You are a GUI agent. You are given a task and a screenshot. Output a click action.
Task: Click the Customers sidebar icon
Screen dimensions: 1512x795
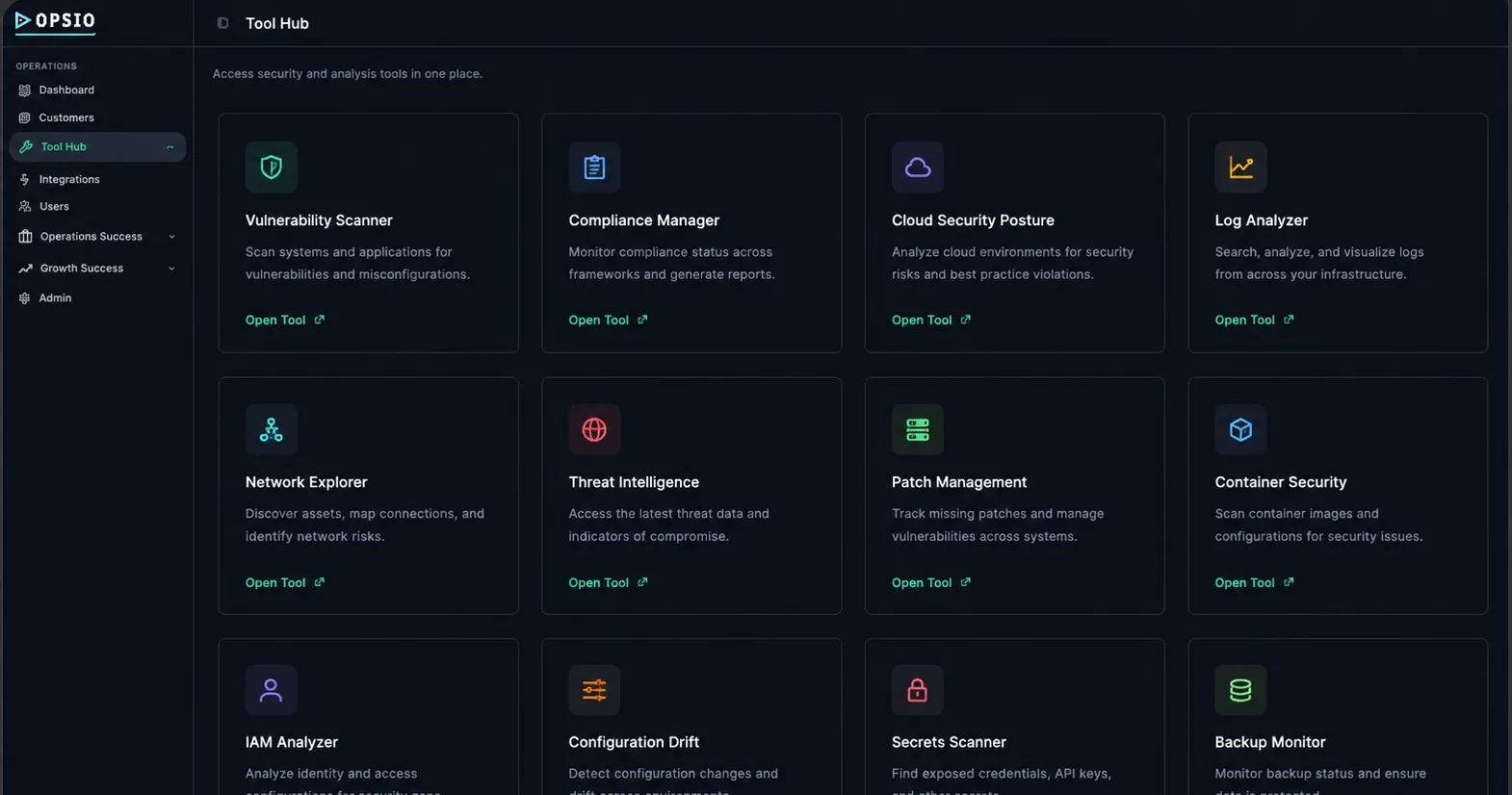25,117
